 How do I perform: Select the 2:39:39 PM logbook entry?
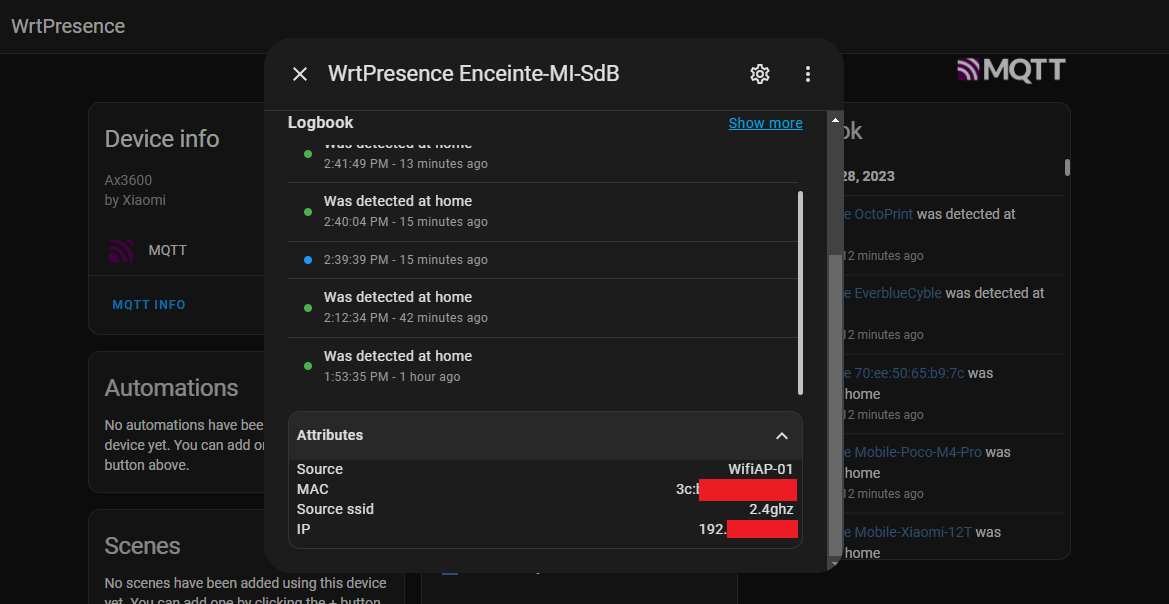pyautogui.click(x=543, y=260)
